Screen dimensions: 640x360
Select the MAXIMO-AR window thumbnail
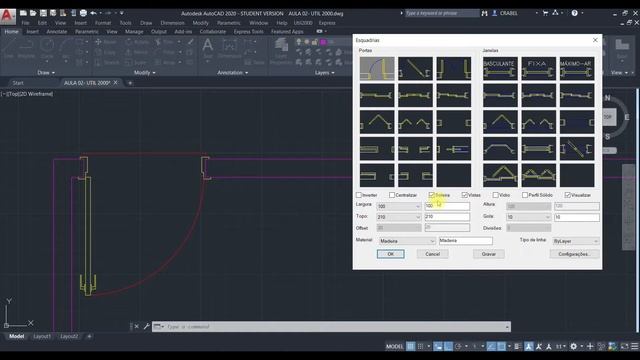576,68
